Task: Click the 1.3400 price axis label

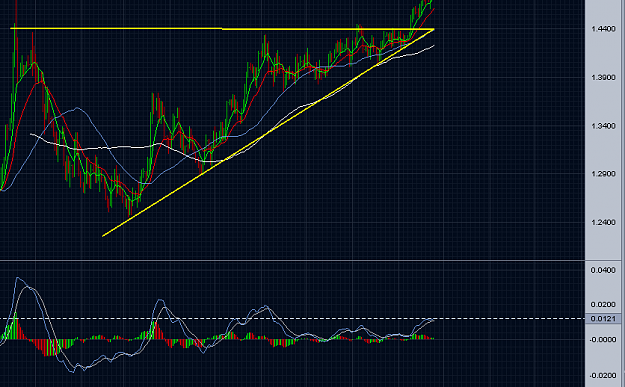Action: click(603, 126)
